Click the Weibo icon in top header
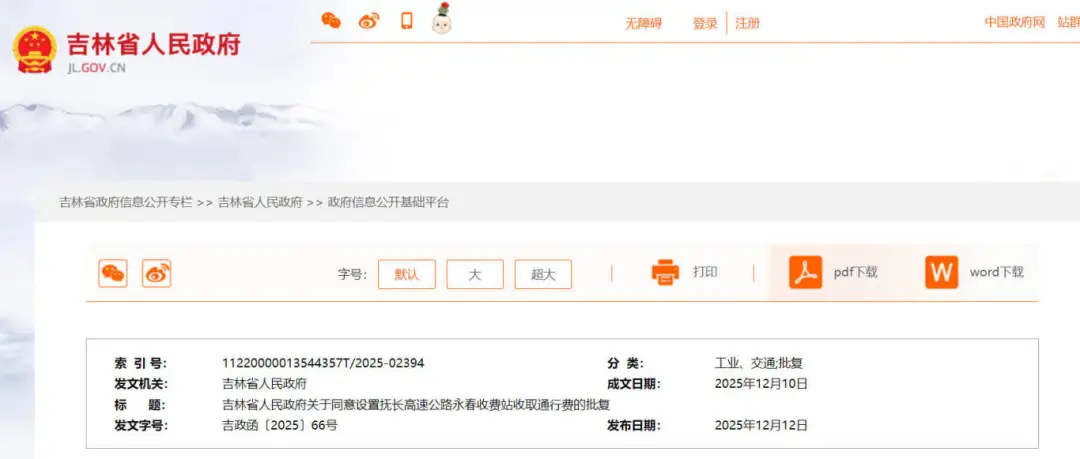1080x459 pixels. (369, 21)
